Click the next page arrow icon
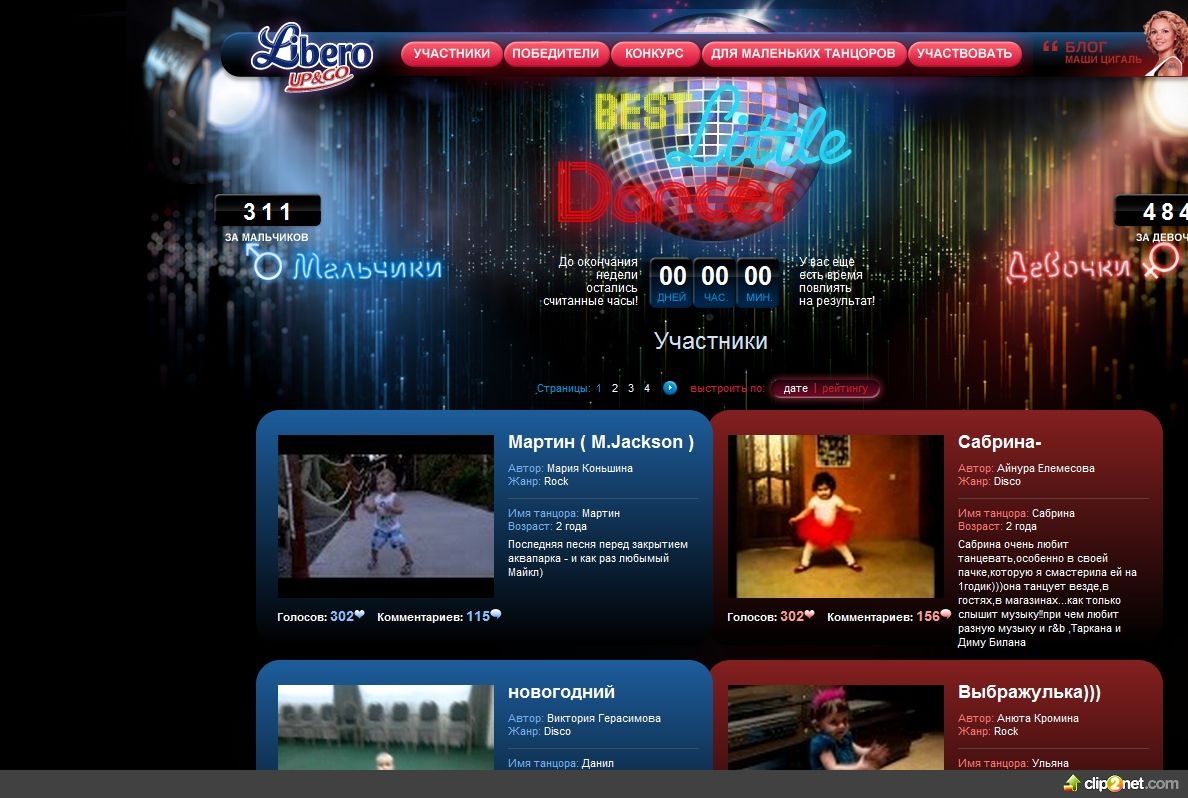 point(670,387)
